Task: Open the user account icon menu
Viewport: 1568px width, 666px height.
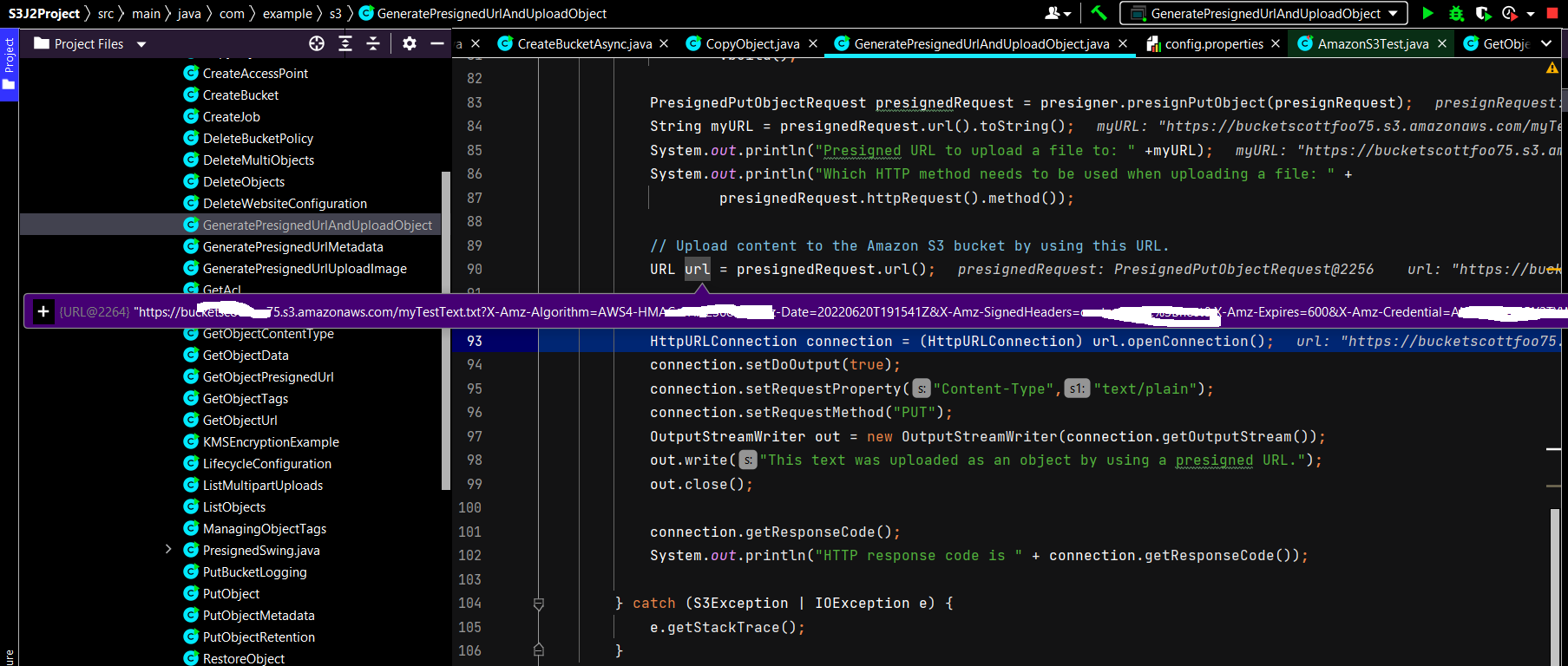Action: [1058, 13]
